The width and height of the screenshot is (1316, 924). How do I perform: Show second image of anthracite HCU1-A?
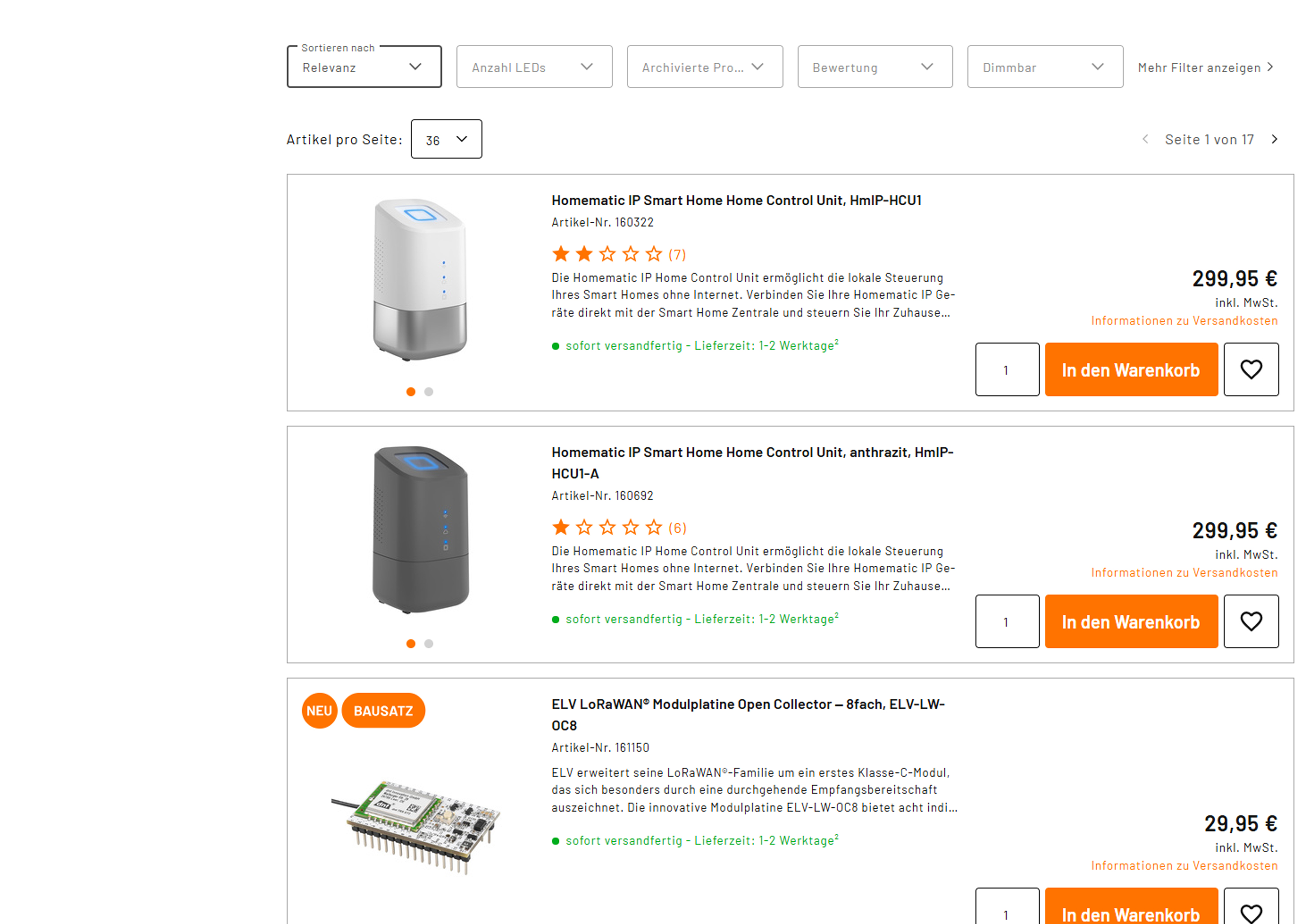[x=429, y=644]
